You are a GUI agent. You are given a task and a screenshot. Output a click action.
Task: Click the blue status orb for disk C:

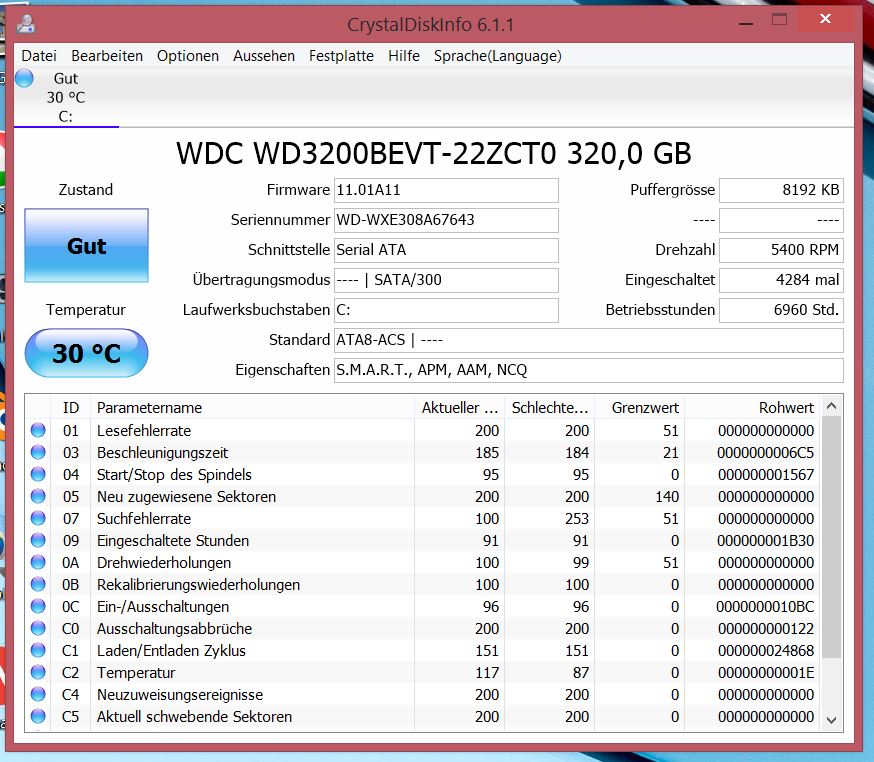(25, 79)
